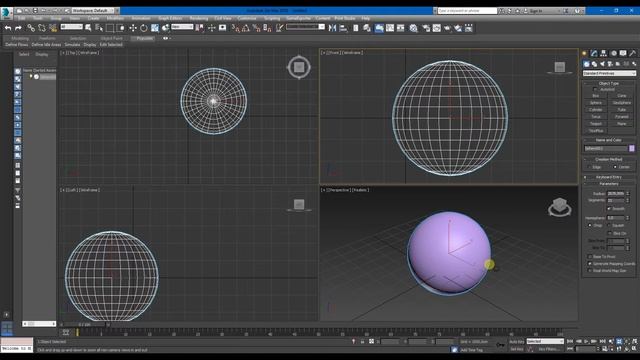The height and width of the screenshot is (360, 640).
Task: Click the purple object color swatch
Action: [x=632, y=149]
